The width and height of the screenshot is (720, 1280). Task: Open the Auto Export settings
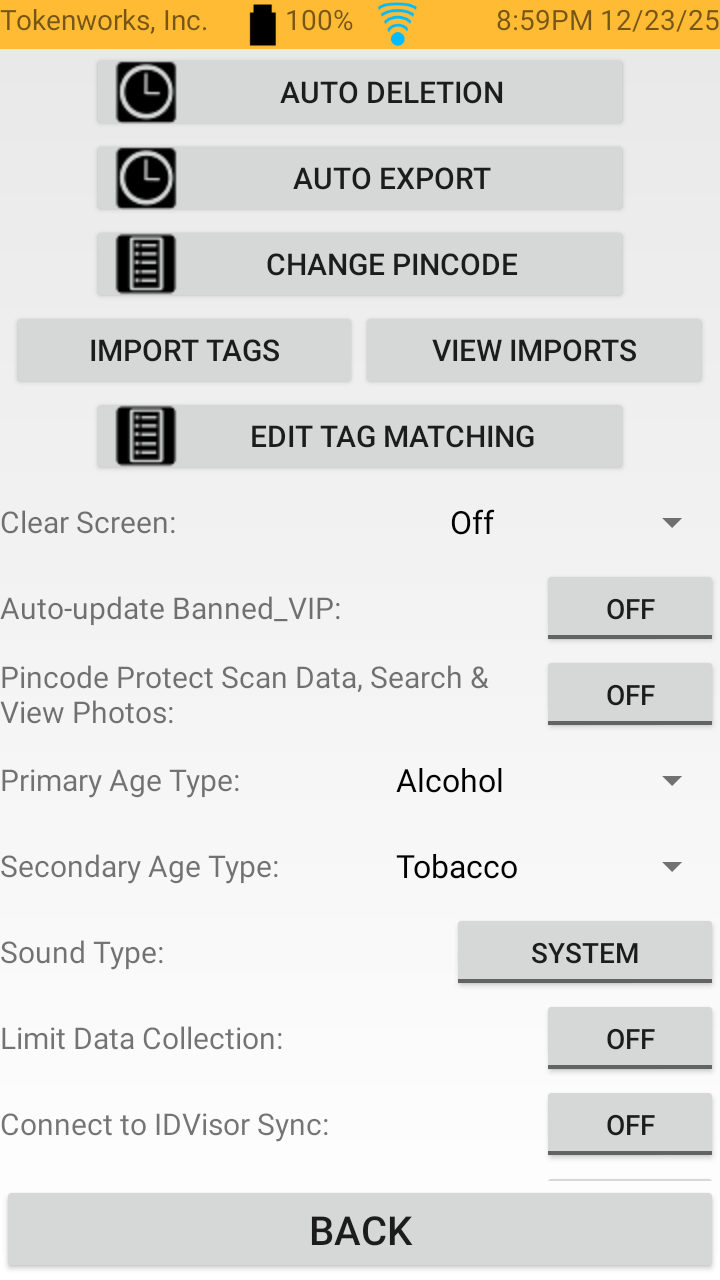pos(392,179)
